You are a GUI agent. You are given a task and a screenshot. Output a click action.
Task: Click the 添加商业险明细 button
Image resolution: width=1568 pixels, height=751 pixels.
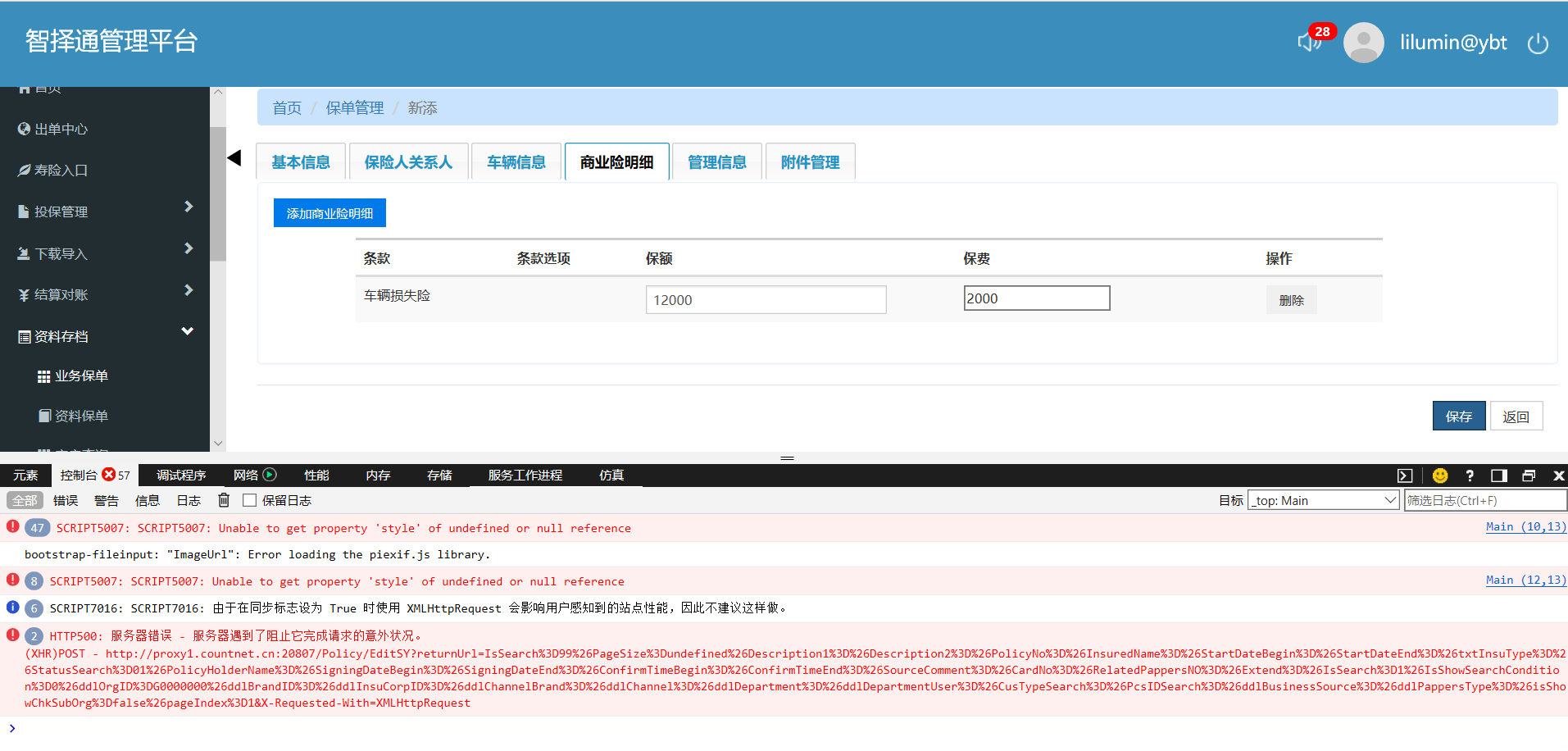(x=330, y=213)
